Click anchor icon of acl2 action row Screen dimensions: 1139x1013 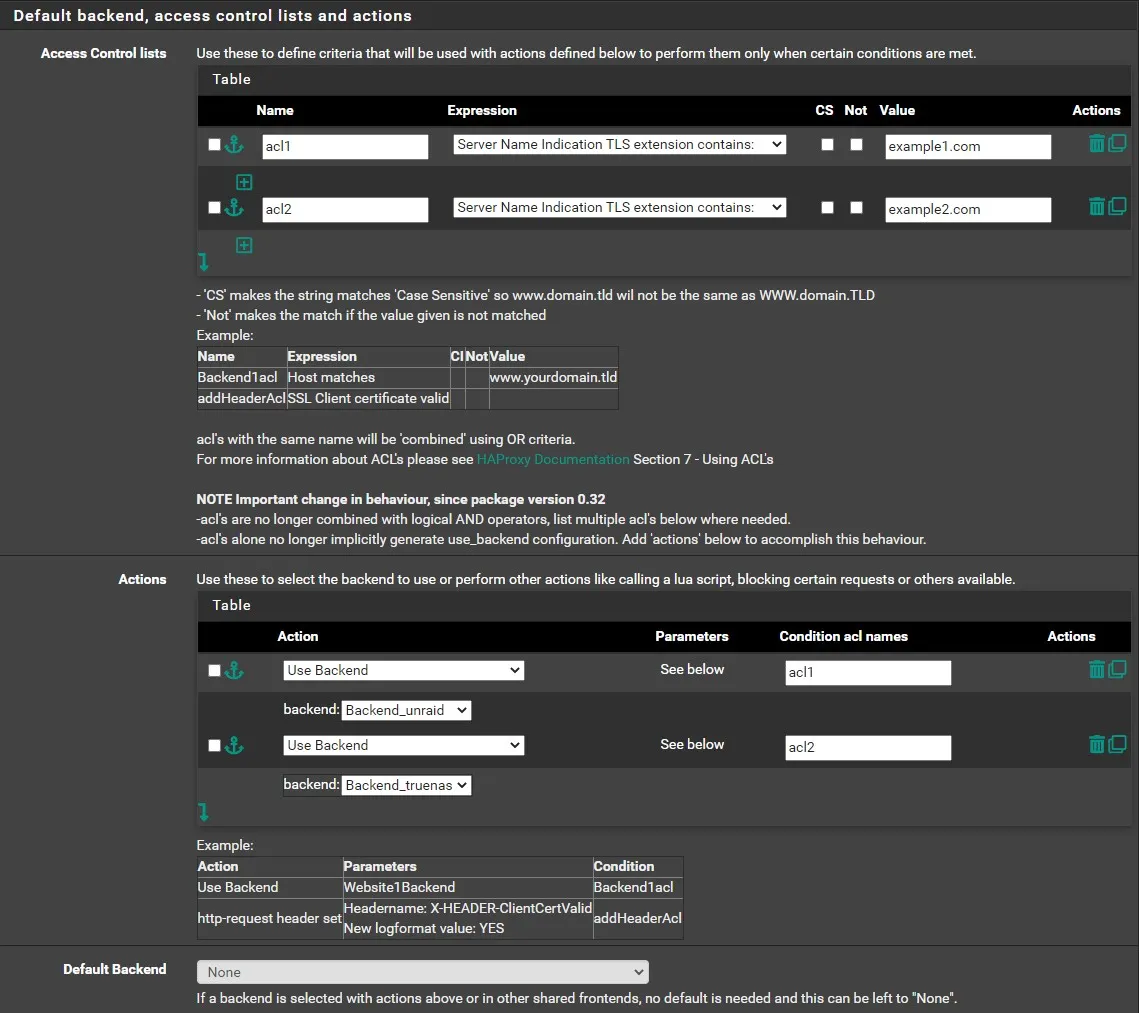234,745
